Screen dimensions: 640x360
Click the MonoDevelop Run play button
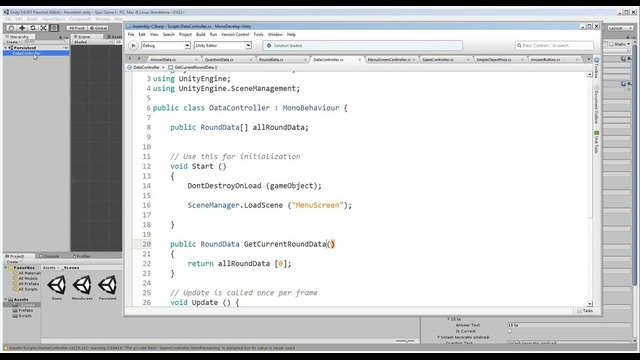(133, 46)
